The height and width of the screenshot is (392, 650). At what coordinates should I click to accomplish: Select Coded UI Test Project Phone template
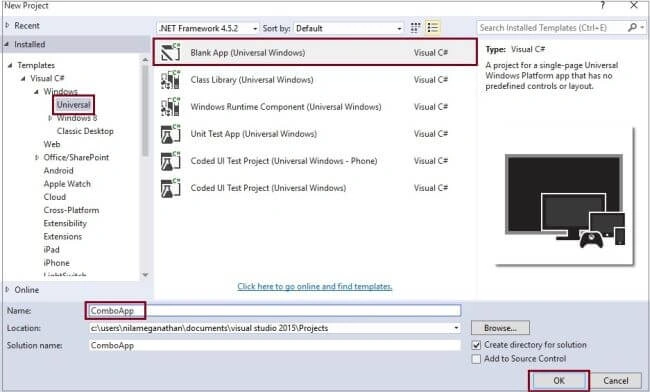(x=315, y=161)
